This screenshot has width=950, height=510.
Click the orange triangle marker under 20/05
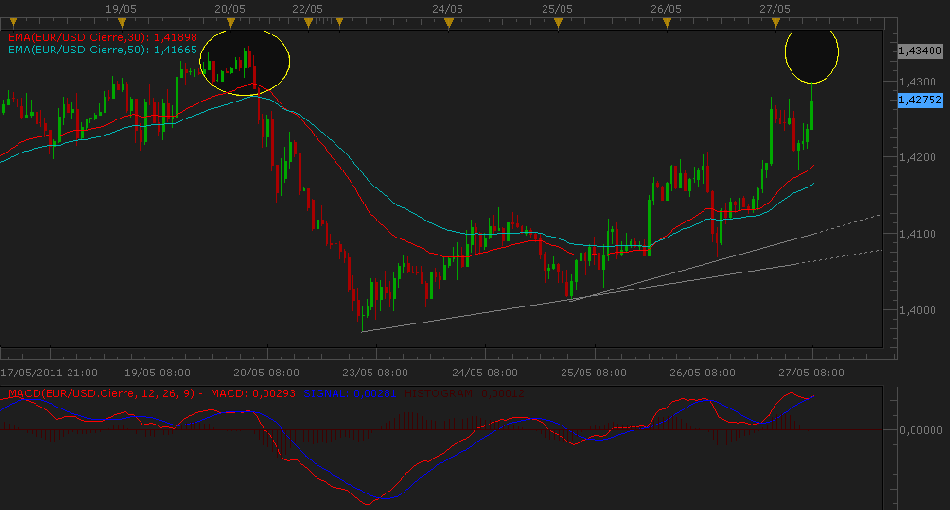(x=231, y=20)
